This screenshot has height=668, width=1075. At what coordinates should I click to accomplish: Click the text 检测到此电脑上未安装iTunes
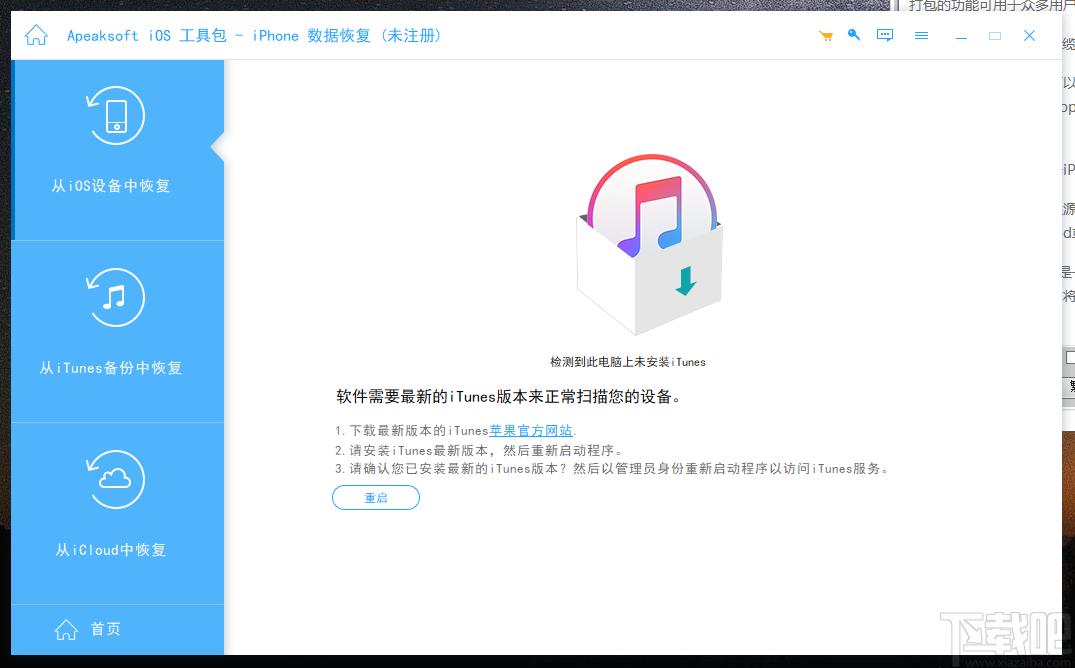click(628, 362)
